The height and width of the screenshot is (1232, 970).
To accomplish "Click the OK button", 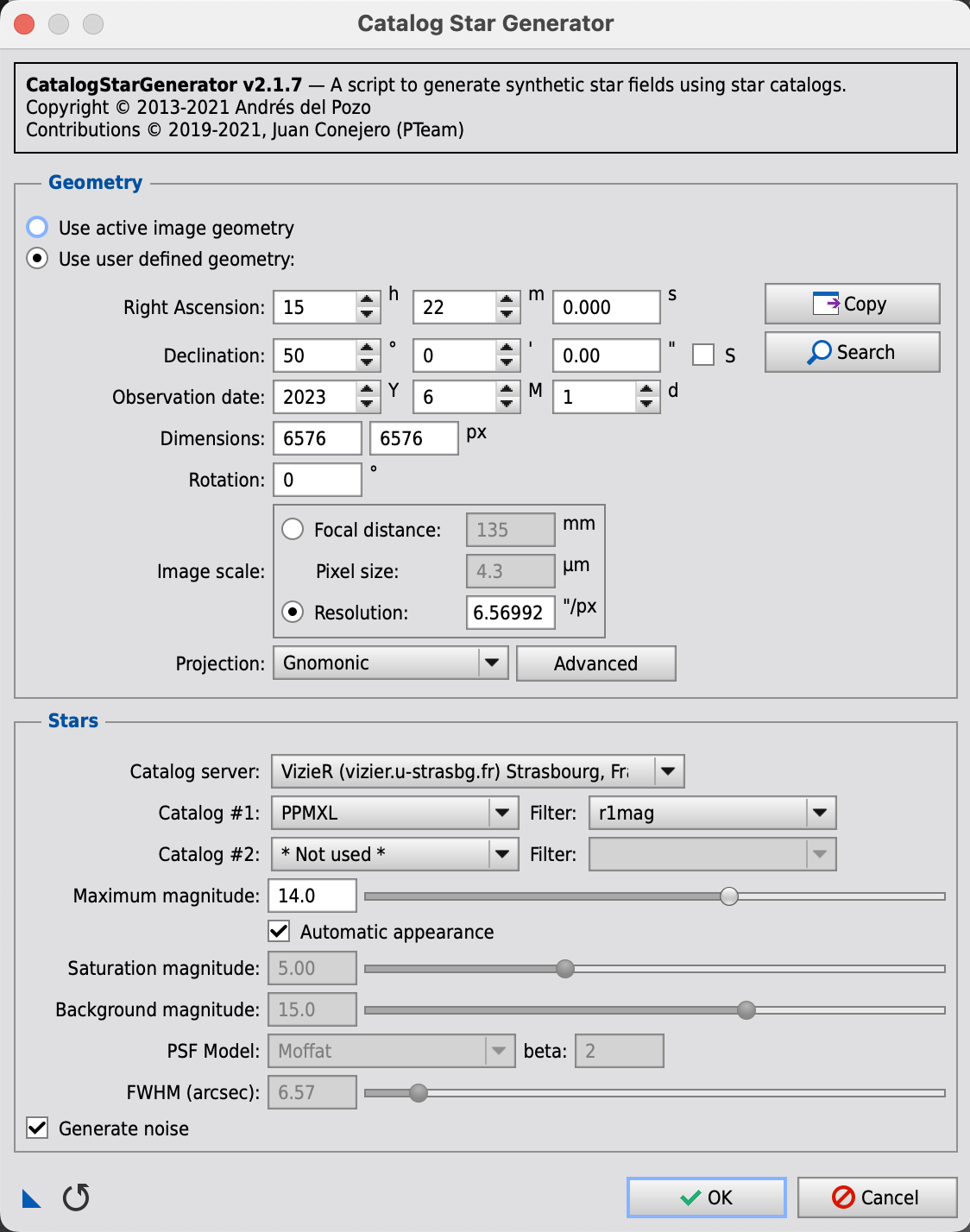I will [x=707, y=1197].
